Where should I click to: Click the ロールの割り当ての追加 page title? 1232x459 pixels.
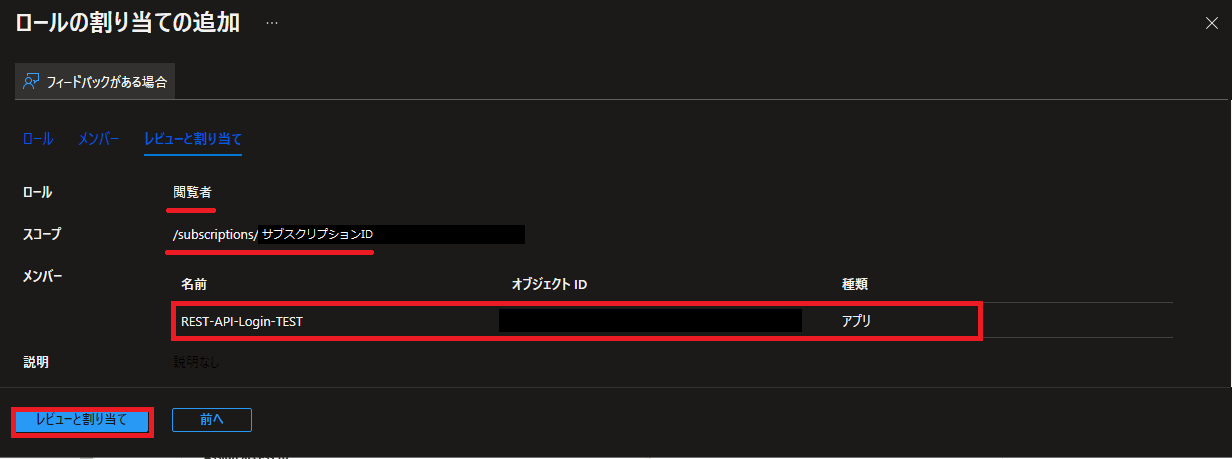pos(127,23)
